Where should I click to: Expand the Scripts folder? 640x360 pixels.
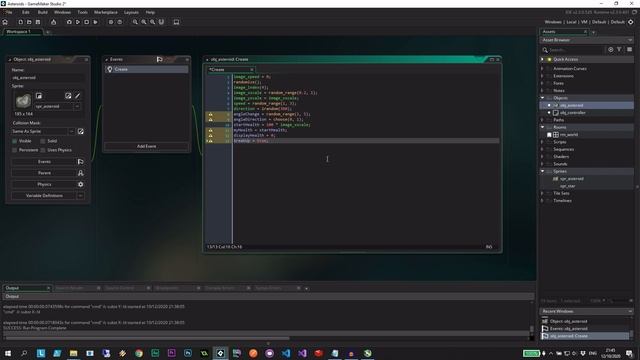[x=542, y=142]
